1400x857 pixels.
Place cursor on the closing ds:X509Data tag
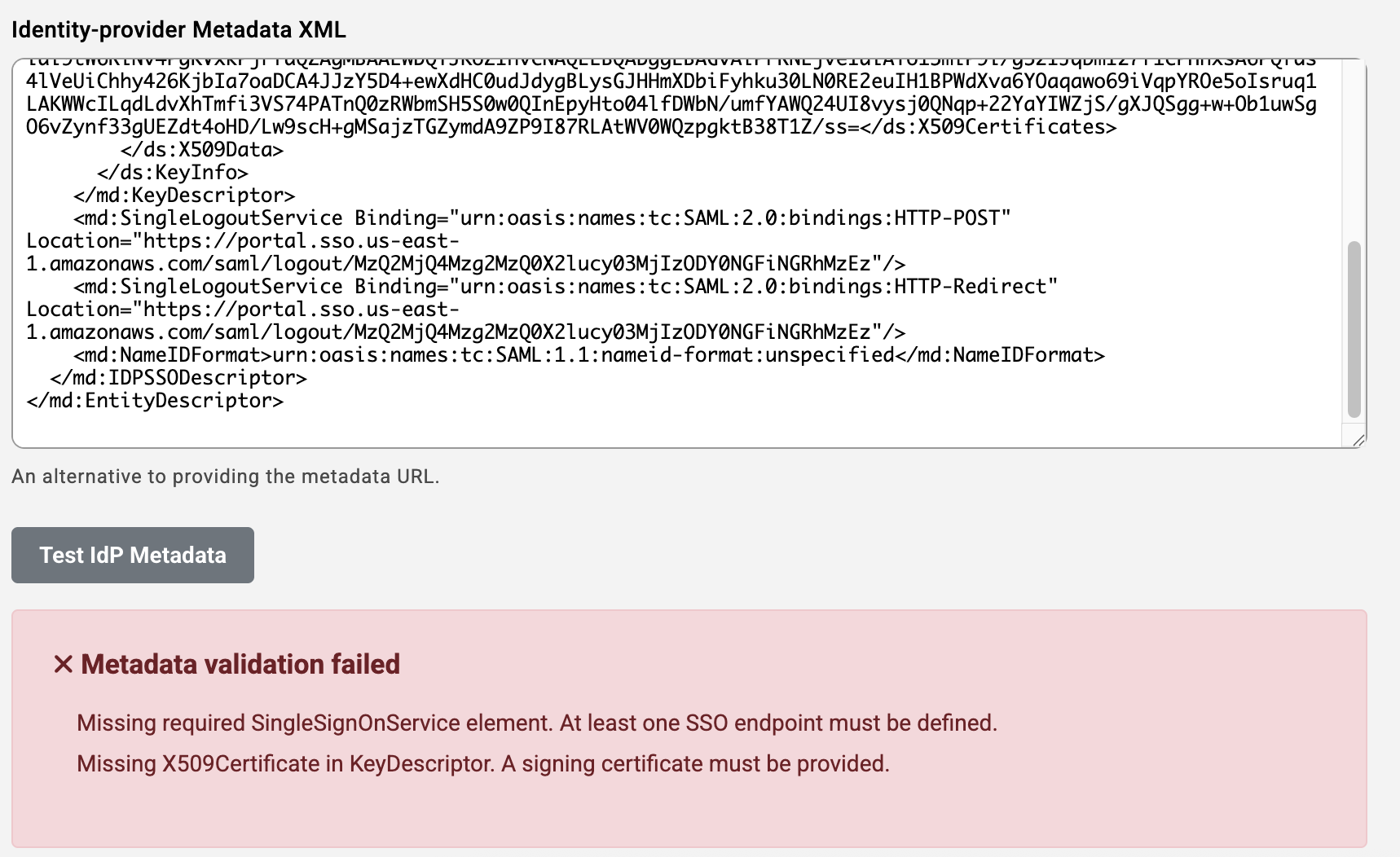(201, 150)
